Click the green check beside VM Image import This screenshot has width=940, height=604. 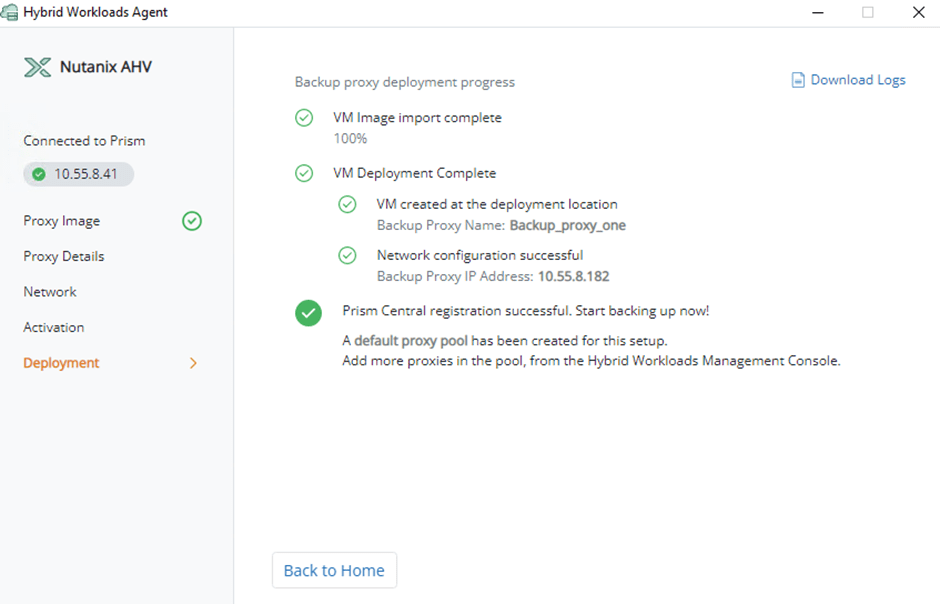pos(304,118)
